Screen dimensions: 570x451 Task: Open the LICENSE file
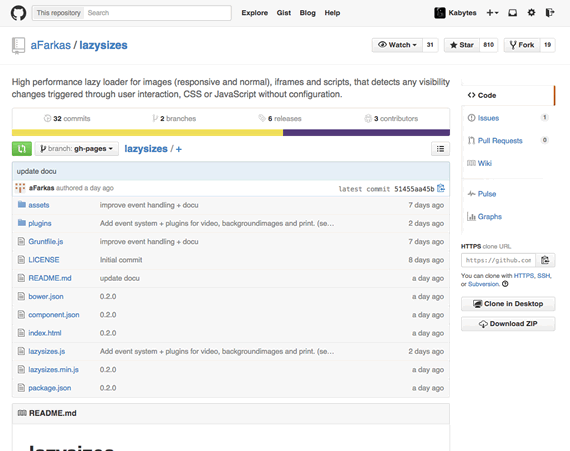coord(44,260)
